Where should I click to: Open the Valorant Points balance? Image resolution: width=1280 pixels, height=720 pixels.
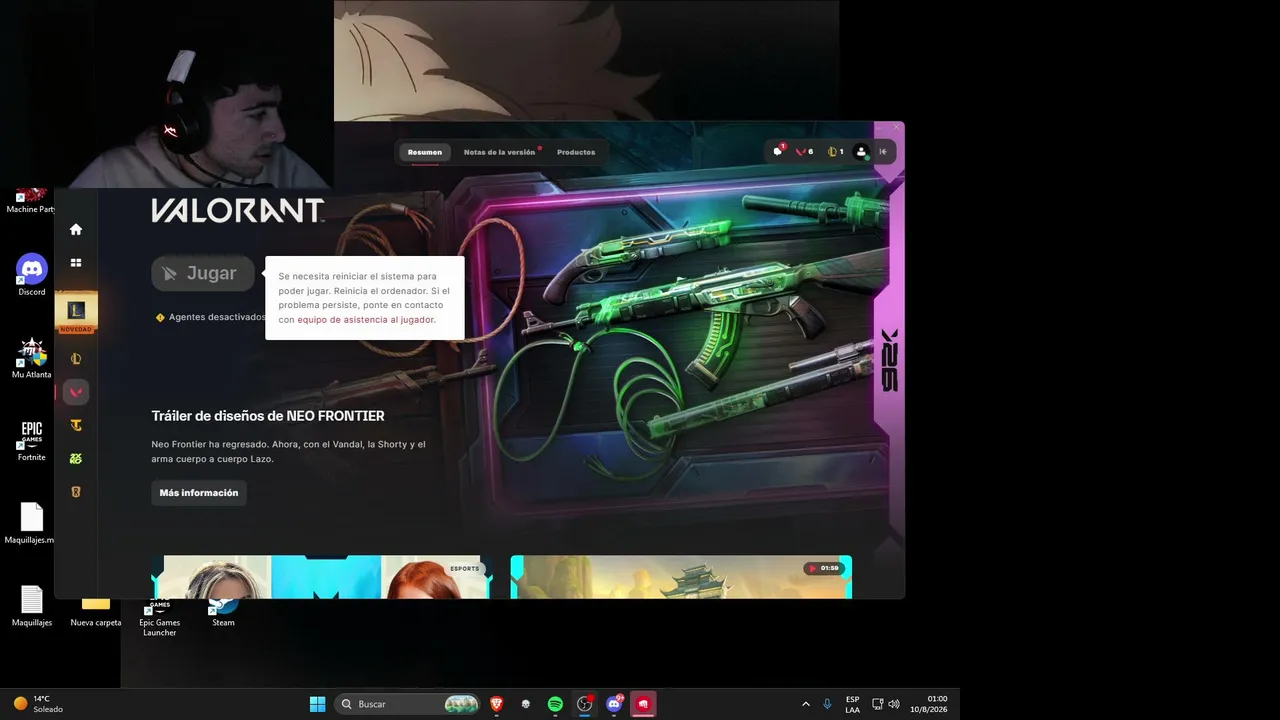pyautogui.click(x=803, y=152)
